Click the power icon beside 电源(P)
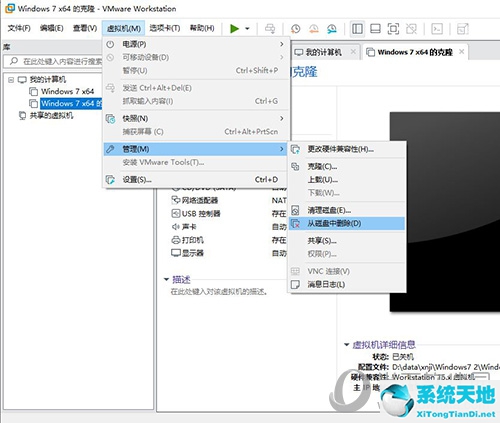 110,44
